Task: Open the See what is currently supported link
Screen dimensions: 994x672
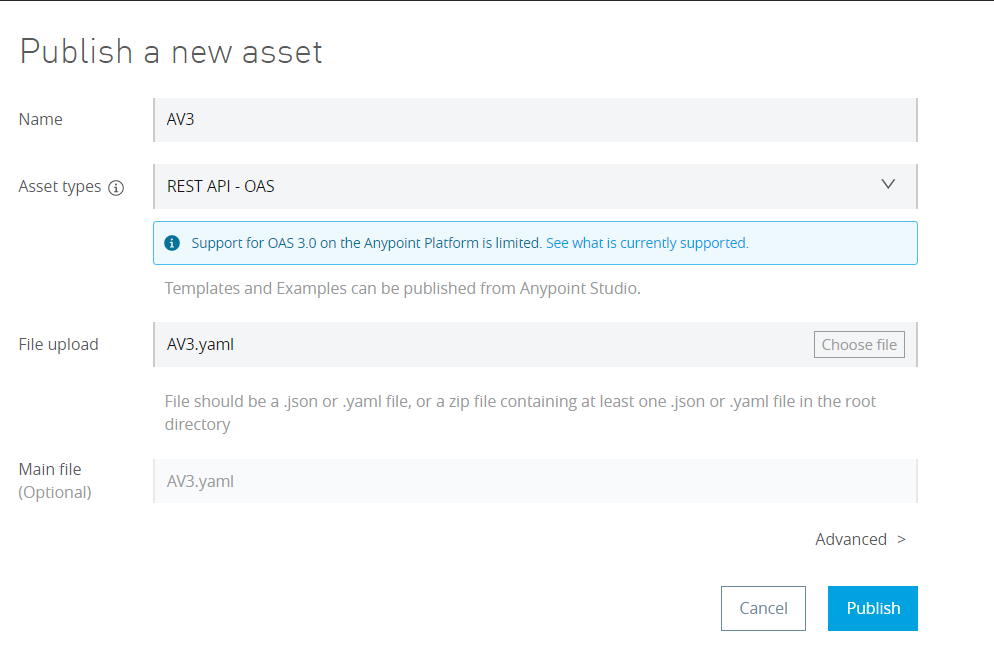Action: [x=647, y=243]
